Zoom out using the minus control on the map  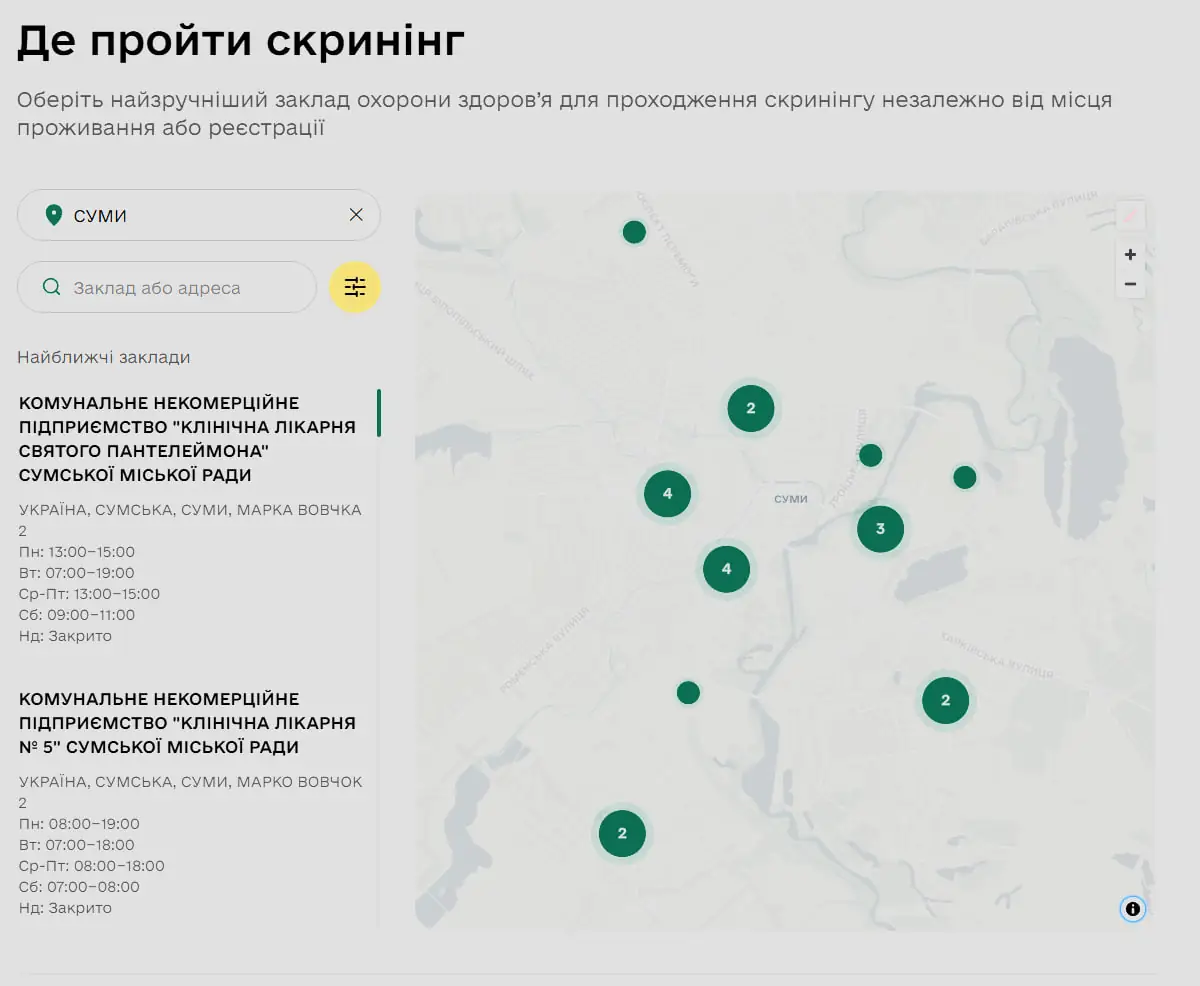[x=1130, y=284]
